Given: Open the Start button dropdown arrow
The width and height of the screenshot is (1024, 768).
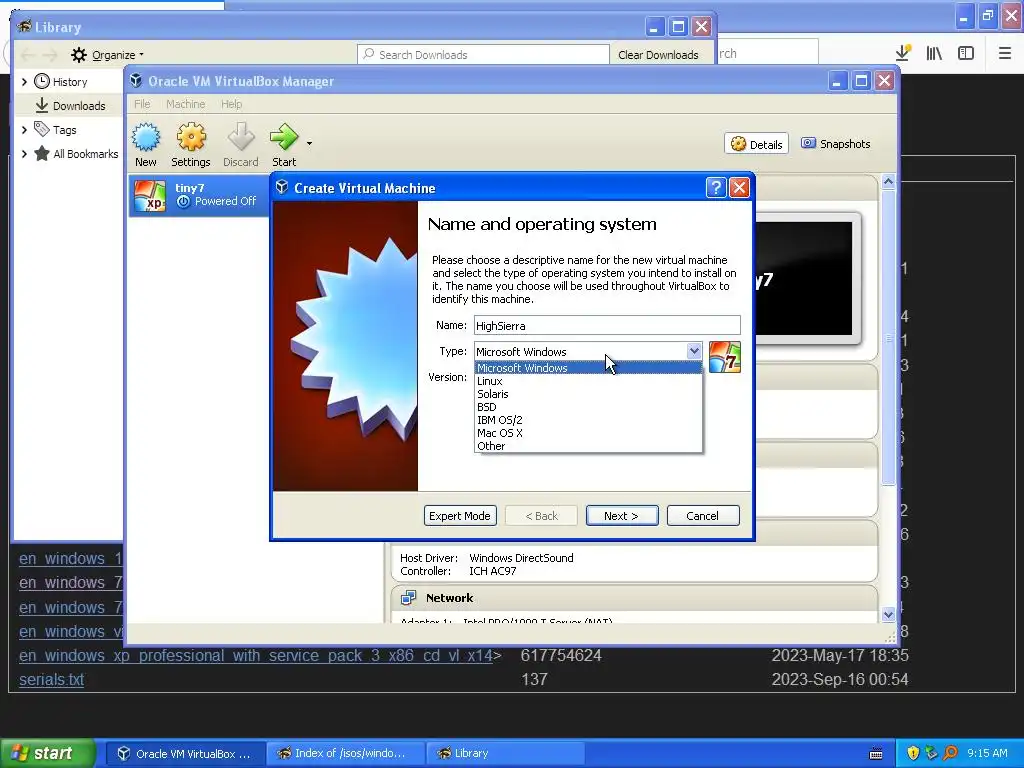Looking at the screenshot, I should click(310, 143).
